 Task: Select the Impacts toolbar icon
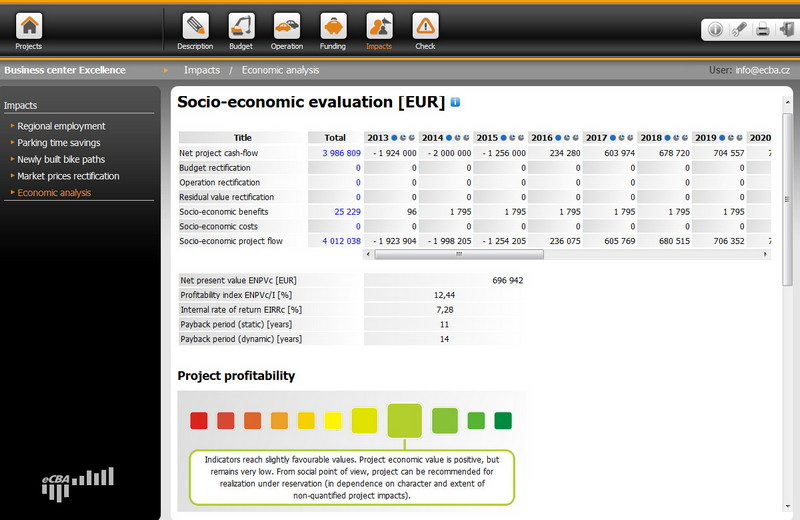pos(379,26)
